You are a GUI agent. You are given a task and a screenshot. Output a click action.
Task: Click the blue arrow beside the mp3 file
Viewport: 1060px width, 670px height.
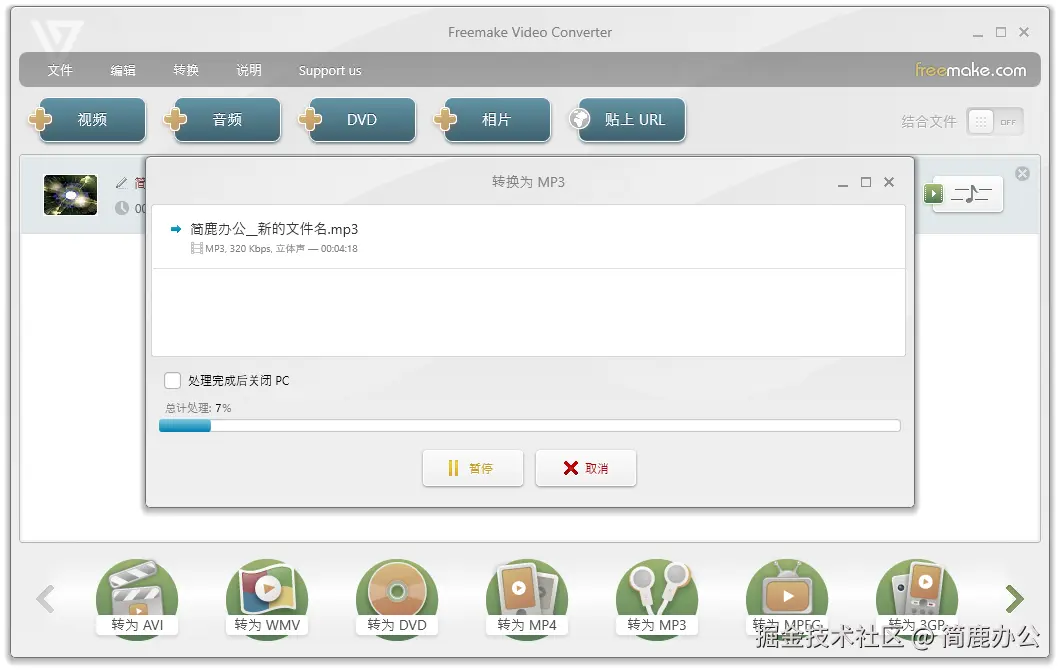(x=176, y=229)
